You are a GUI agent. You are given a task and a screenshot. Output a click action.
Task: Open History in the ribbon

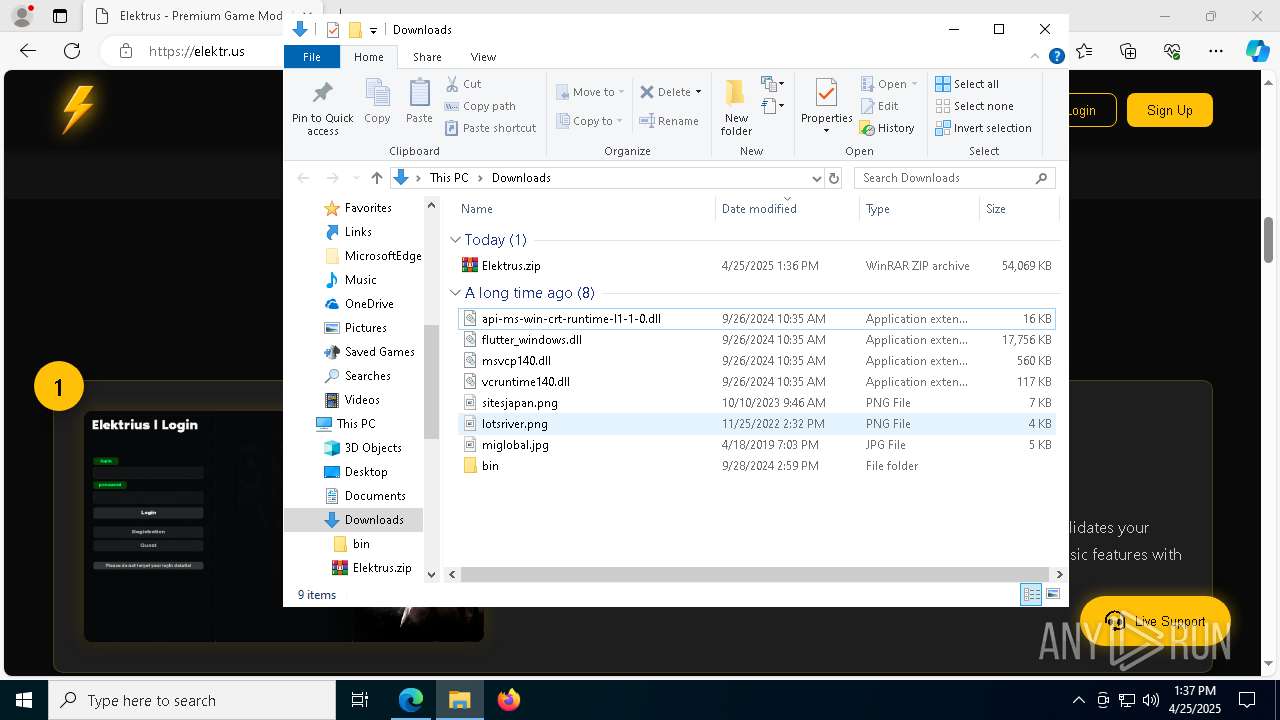click(888, 128)
